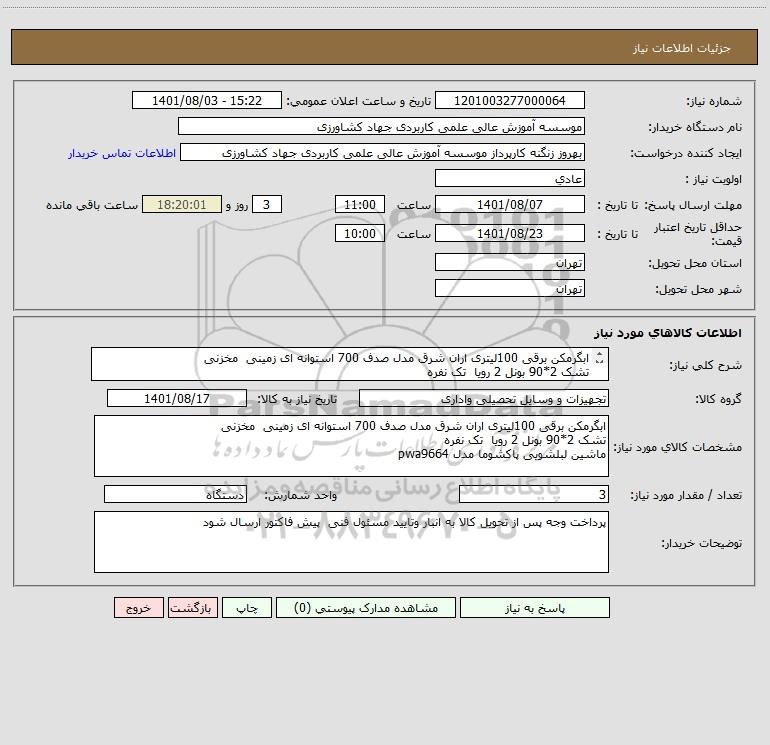This screenshot has width=770, height=745.
Task: Click the remaining days field showing 3
Action: [267, 204]
